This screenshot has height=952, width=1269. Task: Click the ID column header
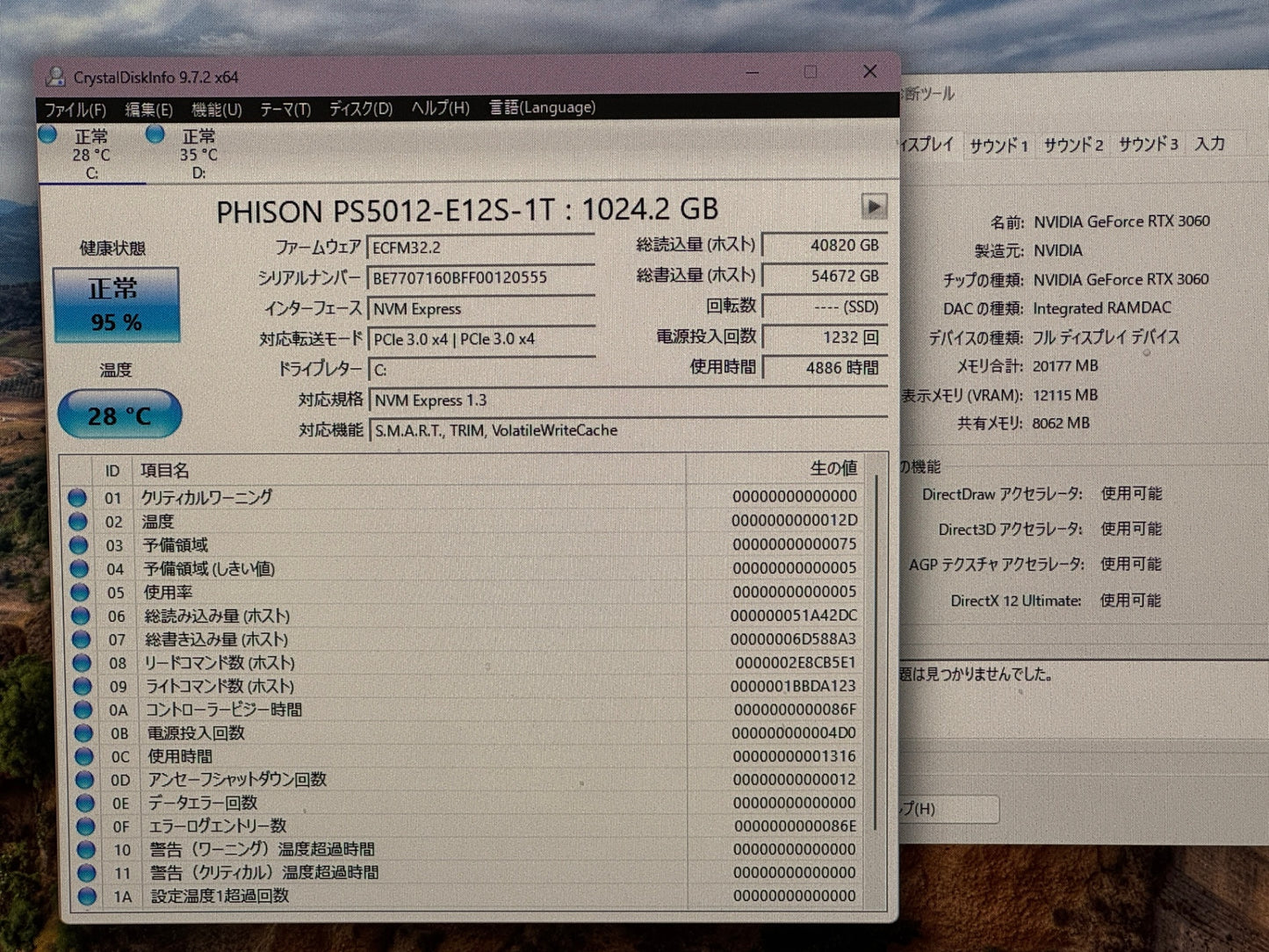click(112, 472)
